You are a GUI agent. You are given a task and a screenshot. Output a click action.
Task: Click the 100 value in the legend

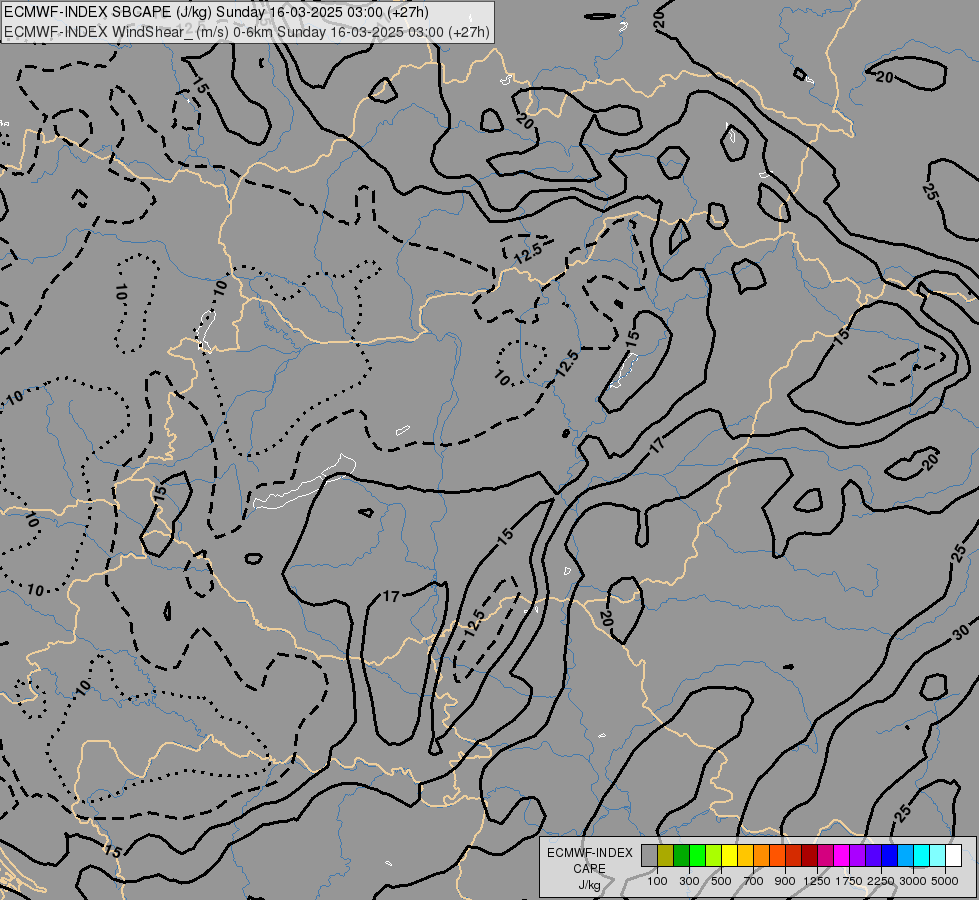click(x=657, y=881)
